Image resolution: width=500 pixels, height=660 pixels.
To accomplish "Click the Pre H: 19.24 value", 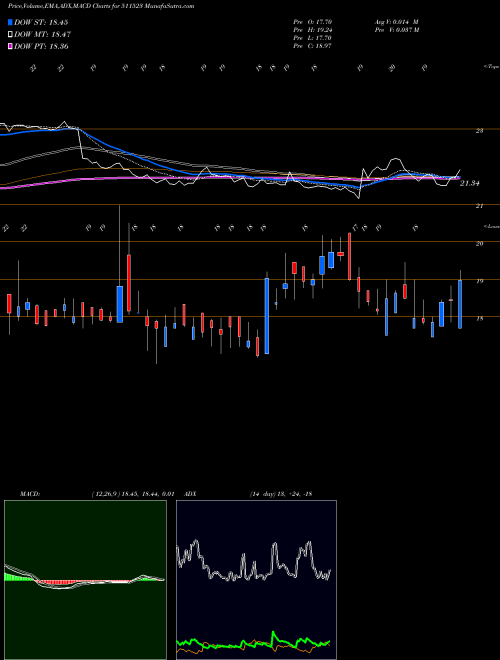I will tap(313, 30).
